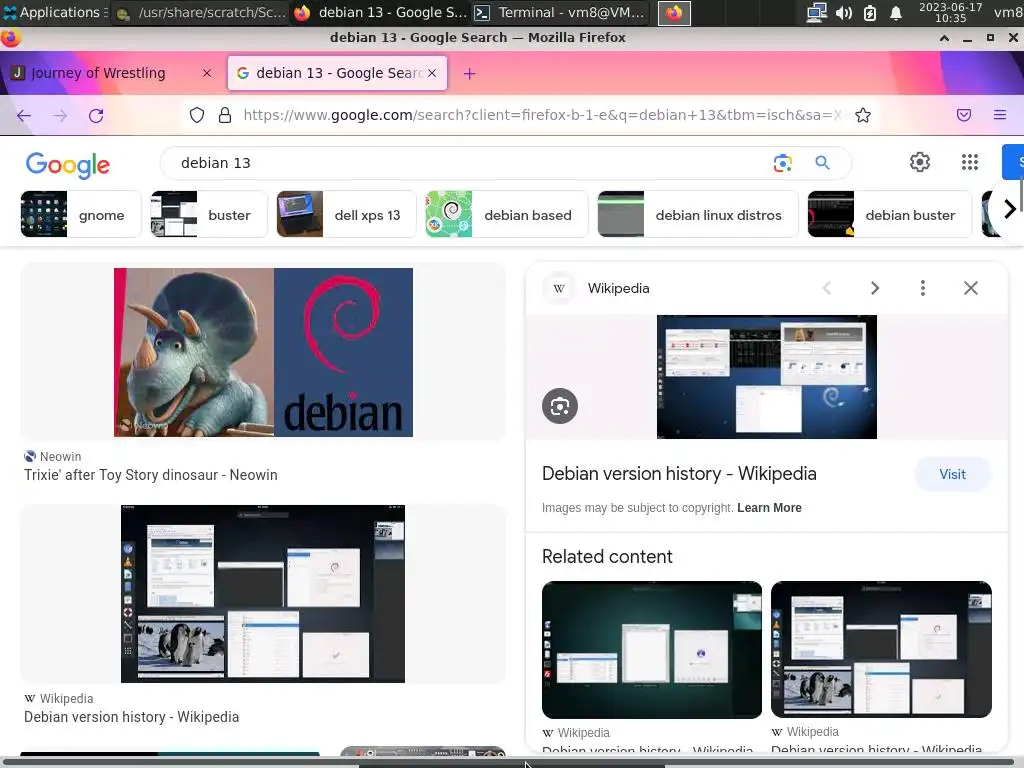Open volume control in system tray
The height and width of the screenshot is (768, 1024).
click(x=844, y=12)
